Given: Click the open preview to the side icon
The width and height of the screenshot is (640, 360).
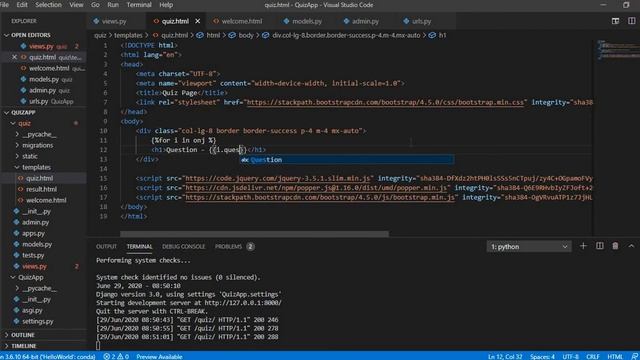Looking at the screenshot, I should point(615,21).
